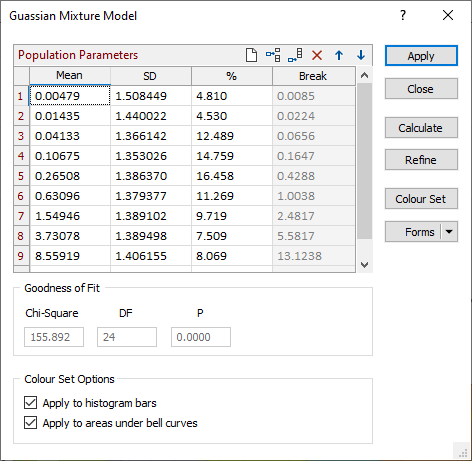472x461 pixels.
Task: Click the insert row icon in toolbar
Action: (273, 55)
